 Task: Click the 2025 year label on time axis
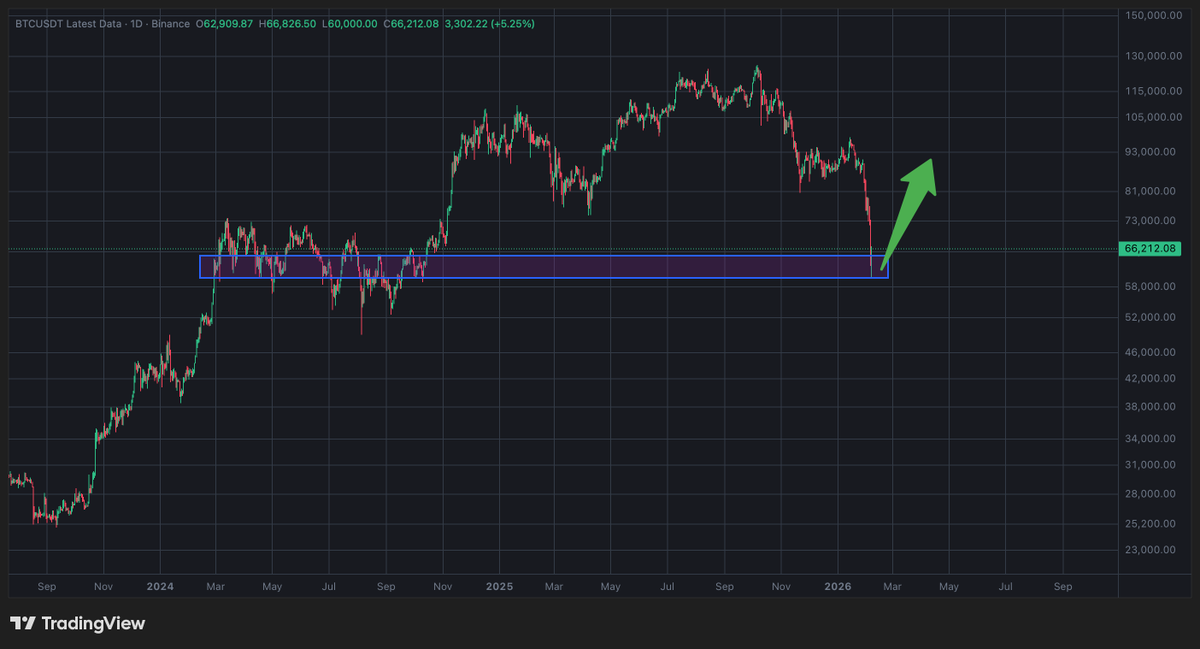pos(499,587)
